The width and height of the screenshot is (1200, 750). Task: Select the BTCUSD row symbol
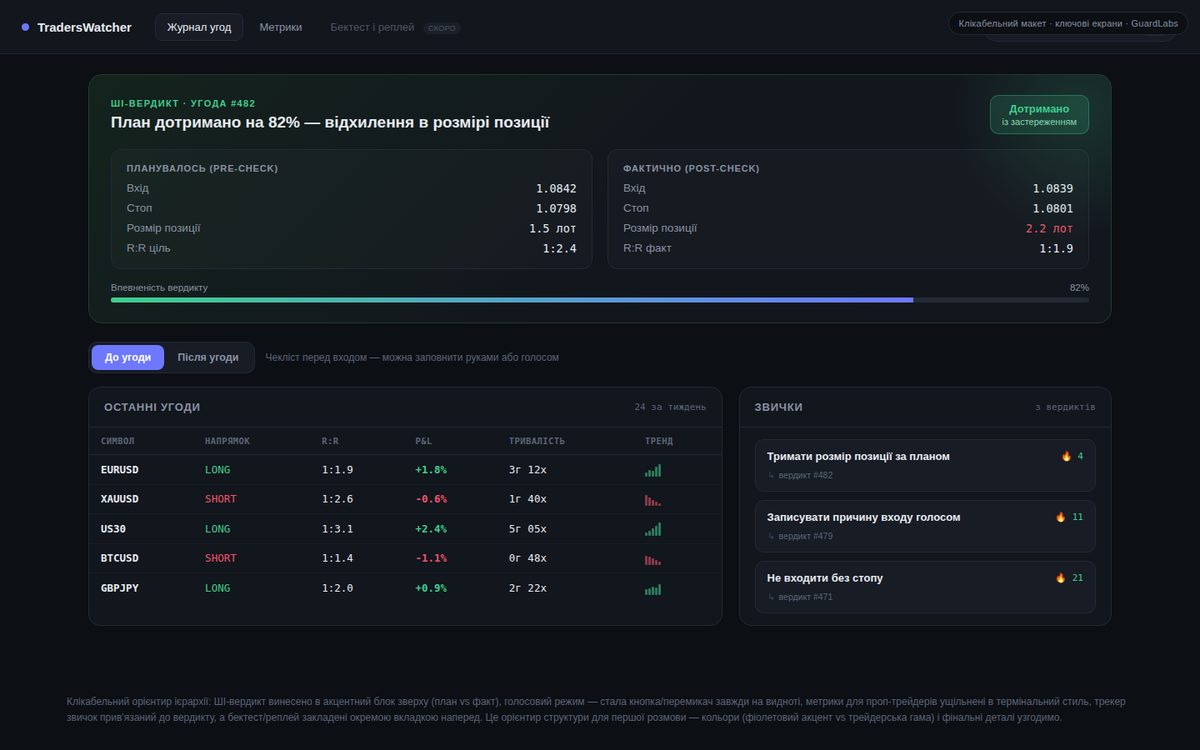pos(120,558)
